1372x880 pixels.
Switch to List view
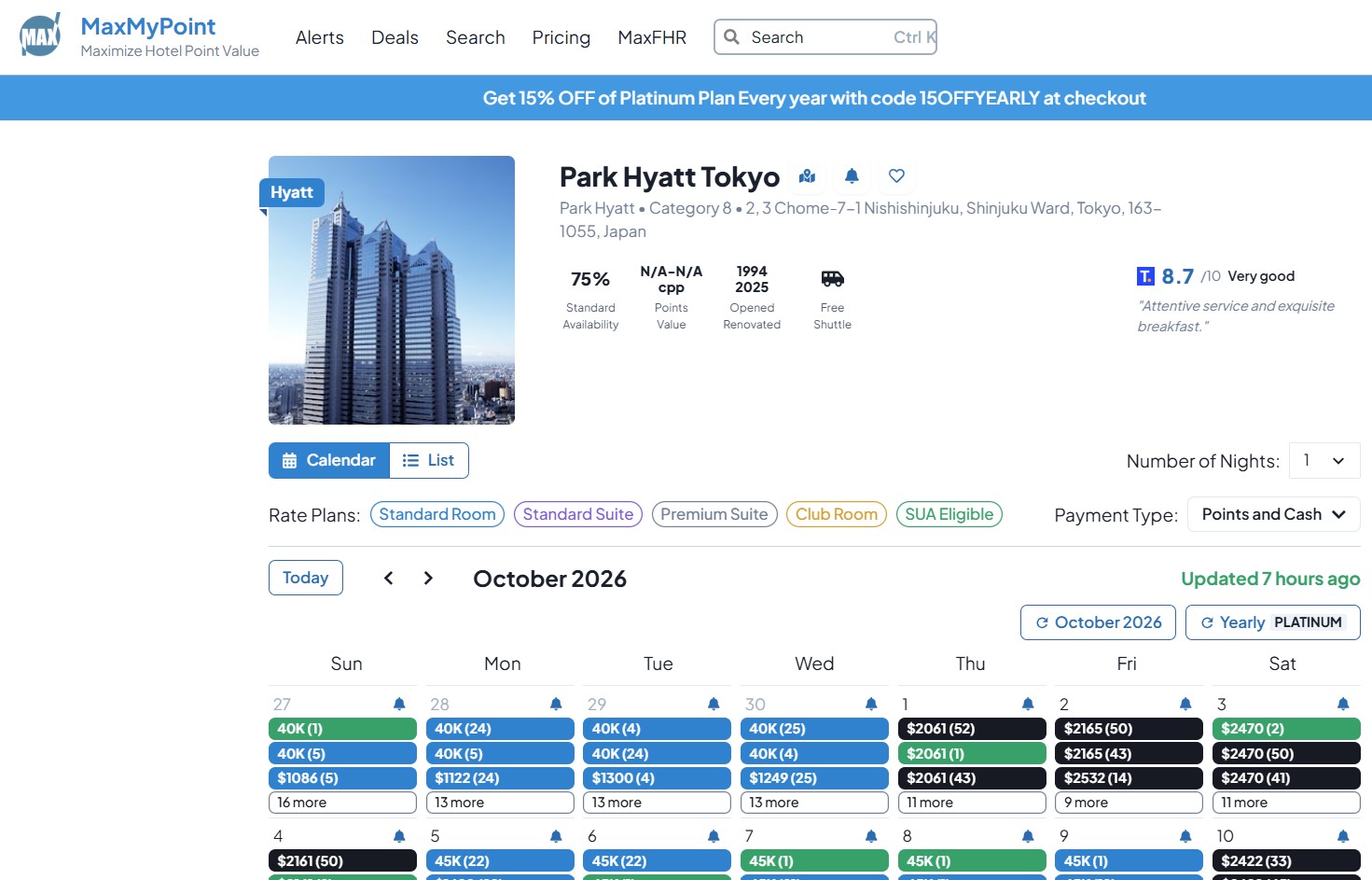coord(429,460)
